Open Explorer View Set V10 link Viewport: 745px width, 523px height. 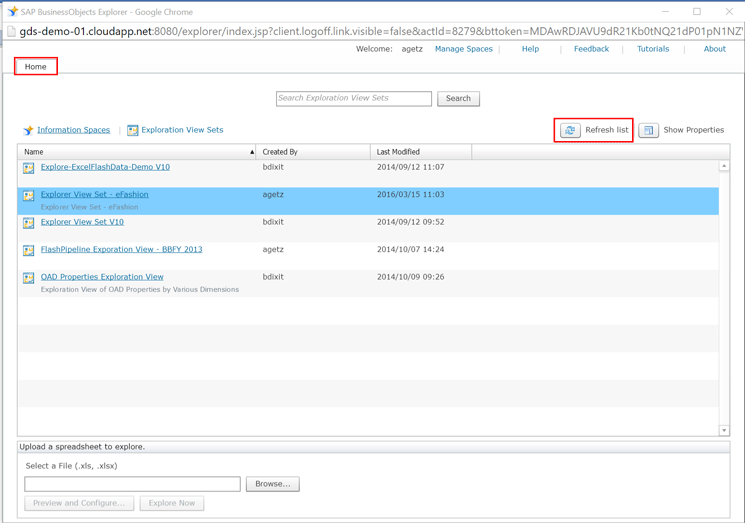82,222
